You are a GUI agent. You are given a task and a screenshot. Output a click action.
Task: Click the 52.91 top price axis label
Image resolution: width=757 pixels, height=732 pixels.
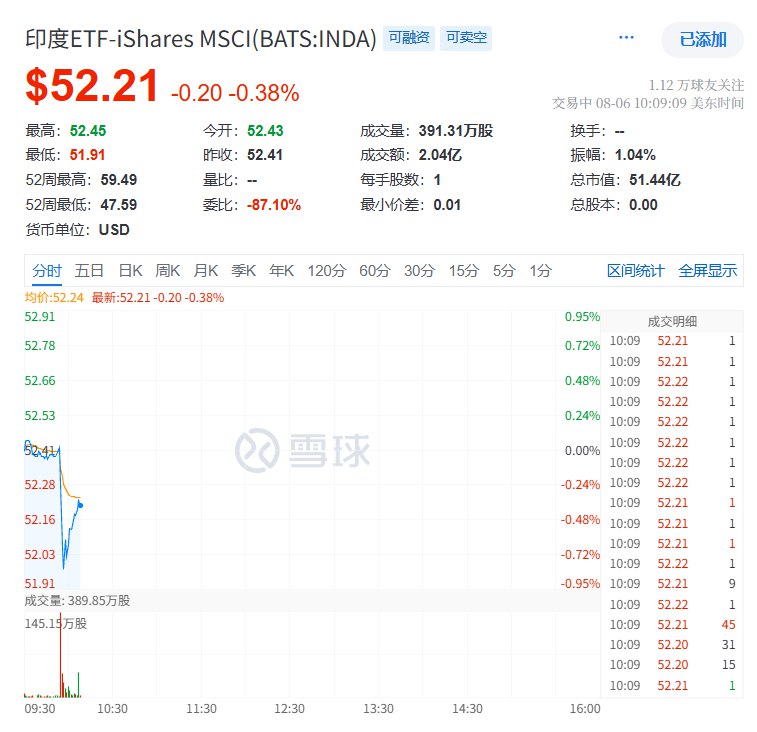[40, 317]
